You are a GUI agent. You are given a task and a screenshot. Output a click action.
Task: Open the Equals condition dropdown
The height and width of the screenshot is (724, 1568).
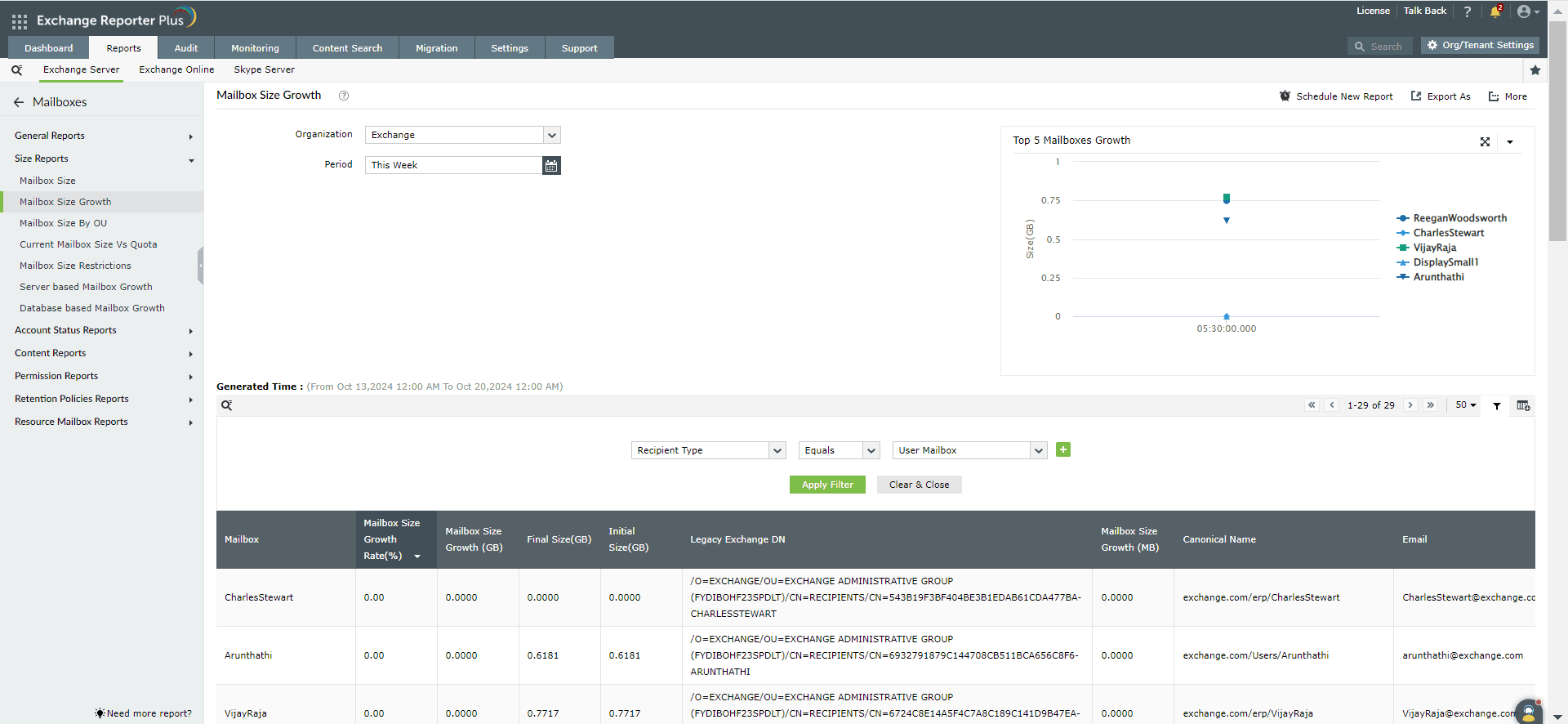(x=839, y=450)
